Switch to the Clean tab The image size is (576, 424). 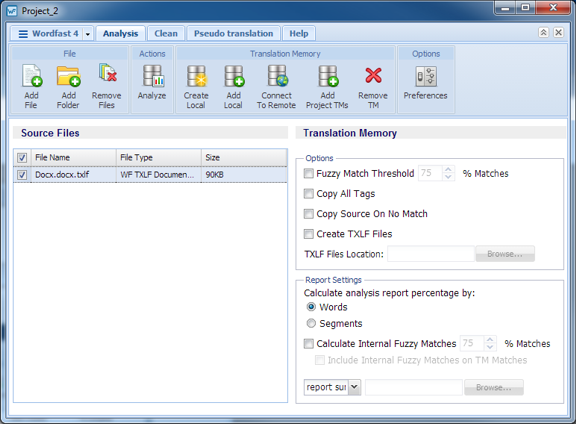pos(166,33)
